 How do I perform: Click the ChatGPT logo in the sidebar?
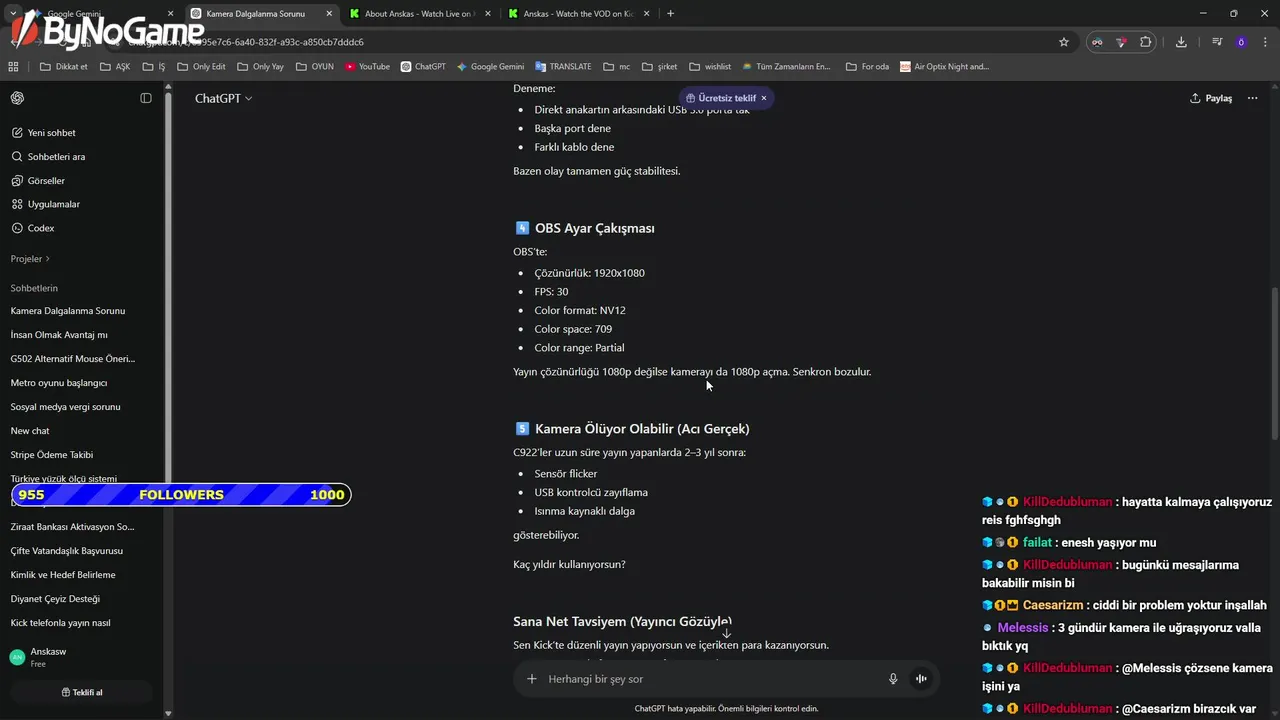[17, 98]
